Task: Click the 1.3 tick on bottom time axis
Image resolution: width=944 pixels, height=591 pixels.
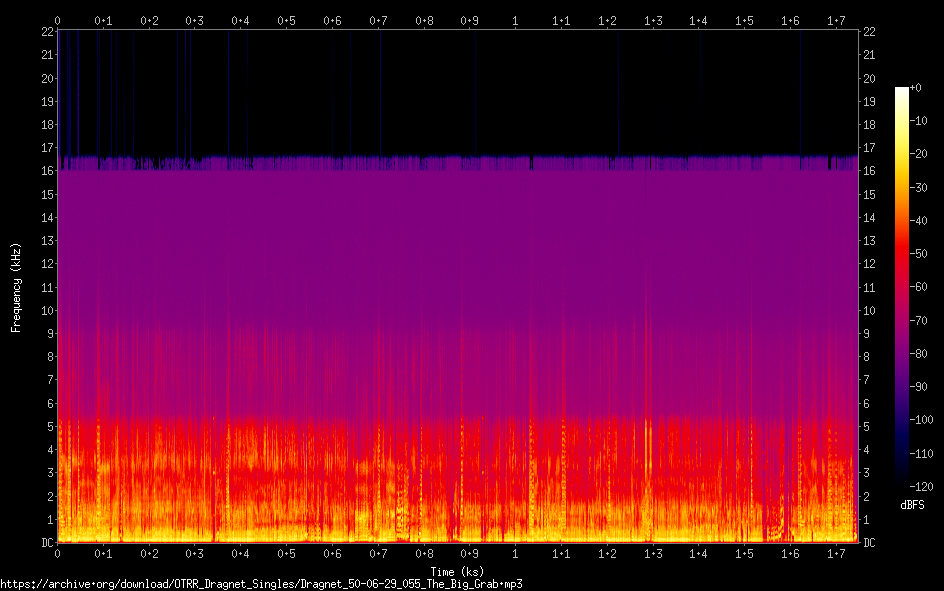Action: pyautogui.click(x=653, y=553)
